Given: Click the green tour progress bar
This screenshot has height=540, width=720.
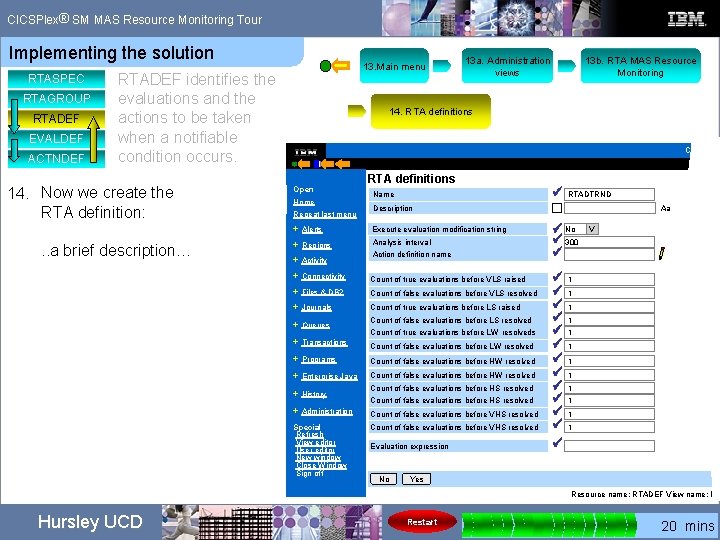Looking at the screenshot, I should [549, 525].
